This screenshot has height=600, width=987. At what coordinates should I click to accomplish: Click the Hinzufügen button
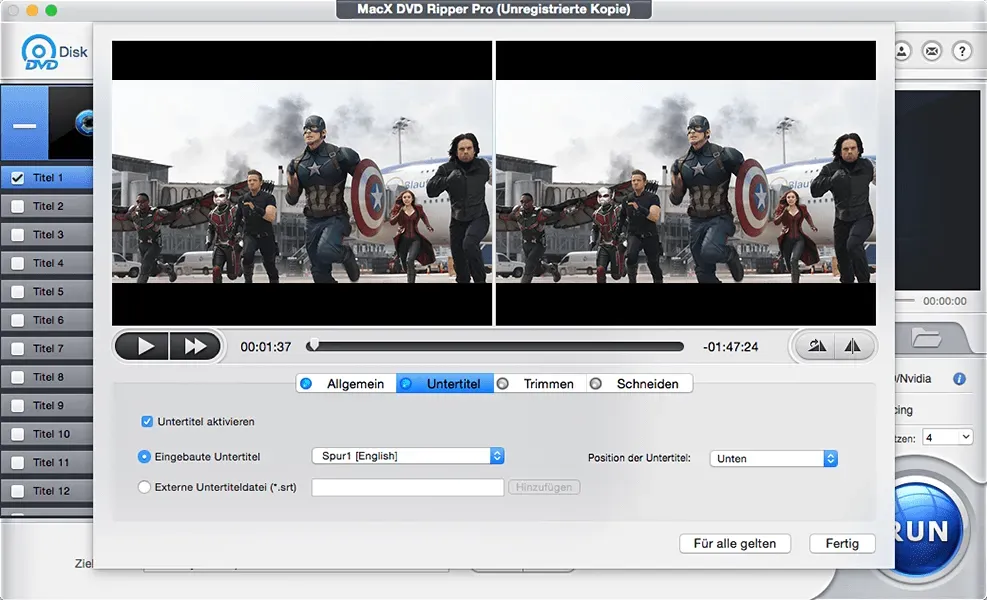[544, 487]
